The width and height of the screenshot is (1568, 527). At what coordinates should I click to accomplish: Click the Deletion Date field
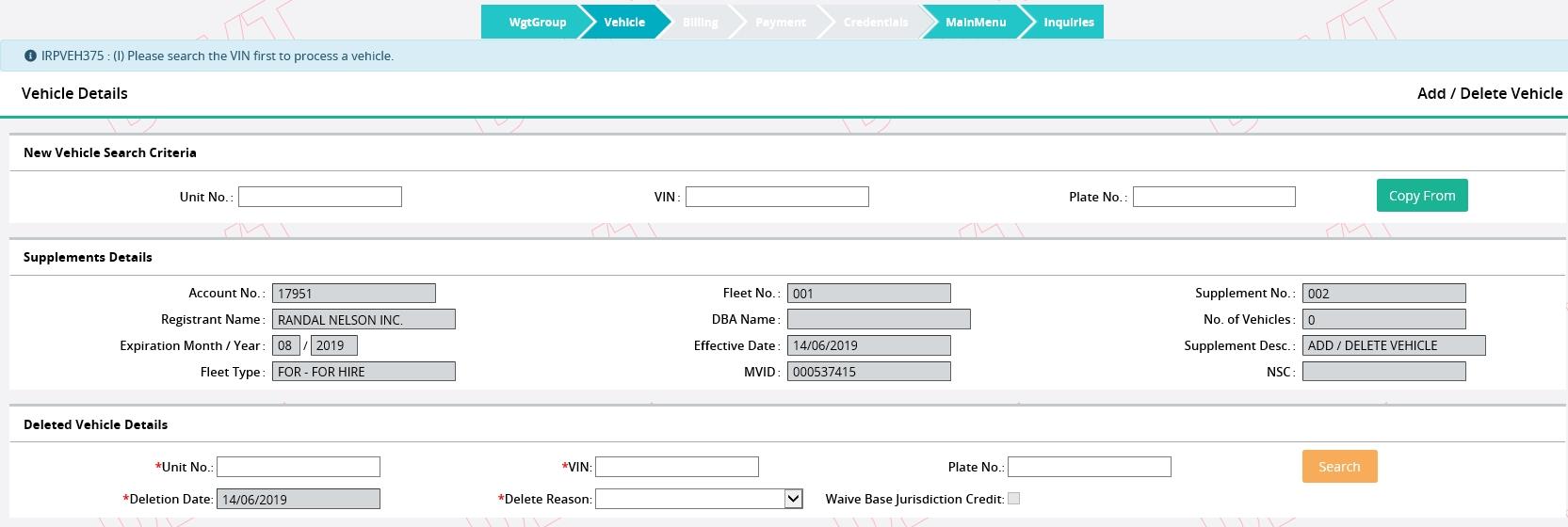point(299,499)
